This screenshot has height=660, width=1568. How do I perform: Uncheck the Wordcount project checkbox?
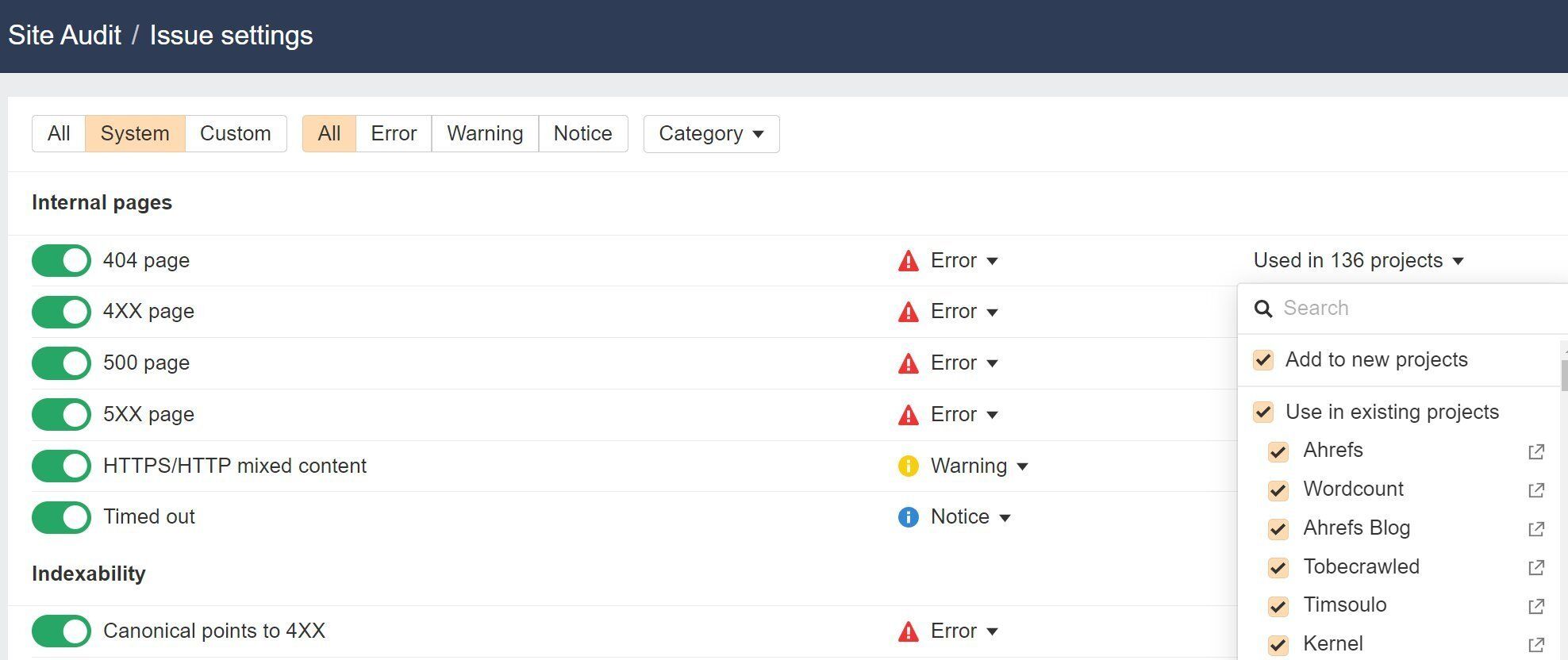click(x=1278, y=490)
